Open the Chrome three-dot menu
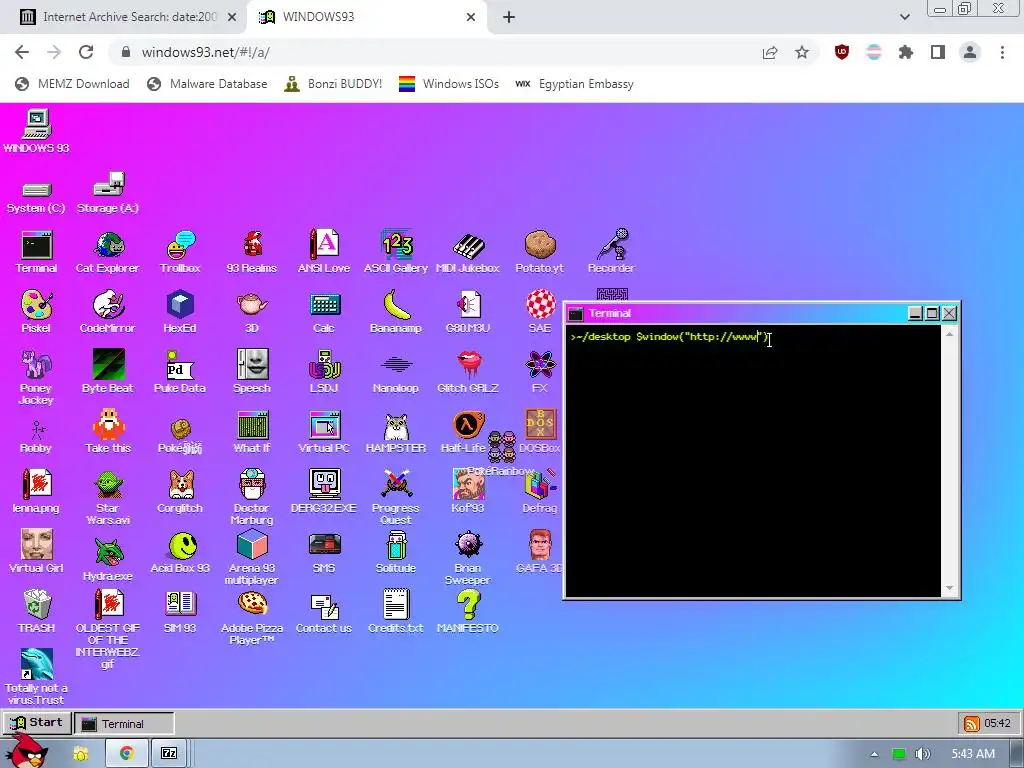Image resolution: width=1024 pixels, height=768 pixels. coord(1002,52)
